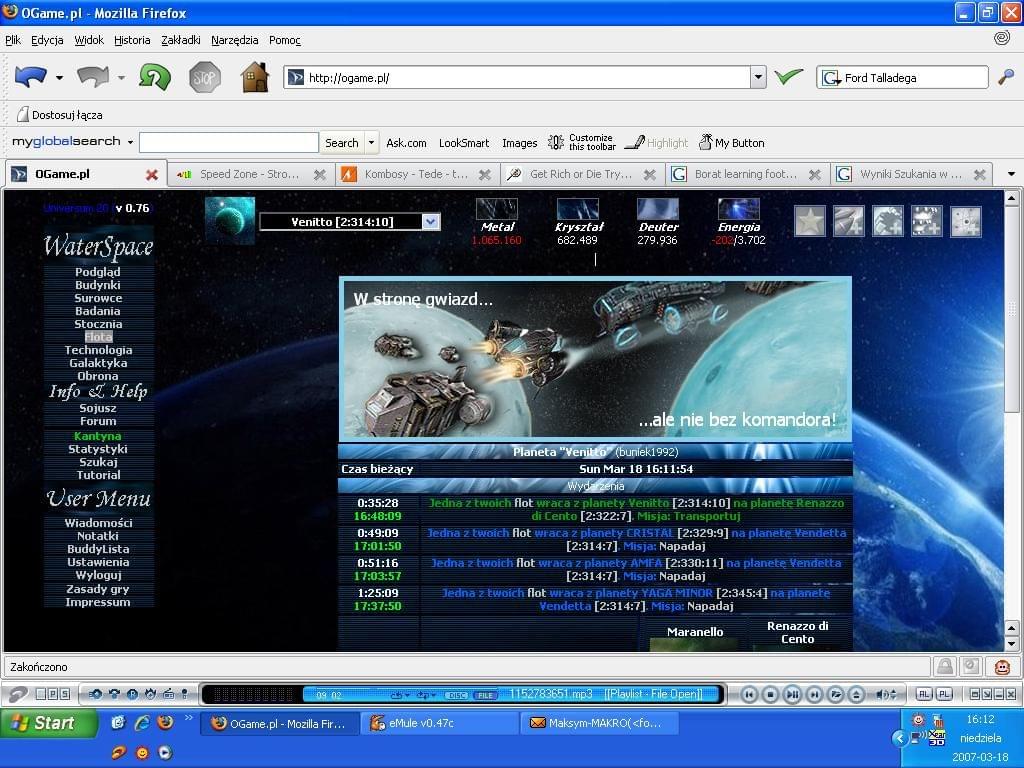
Task: Open the Search button dropdown arrow
Action: [x=371, y=142]
